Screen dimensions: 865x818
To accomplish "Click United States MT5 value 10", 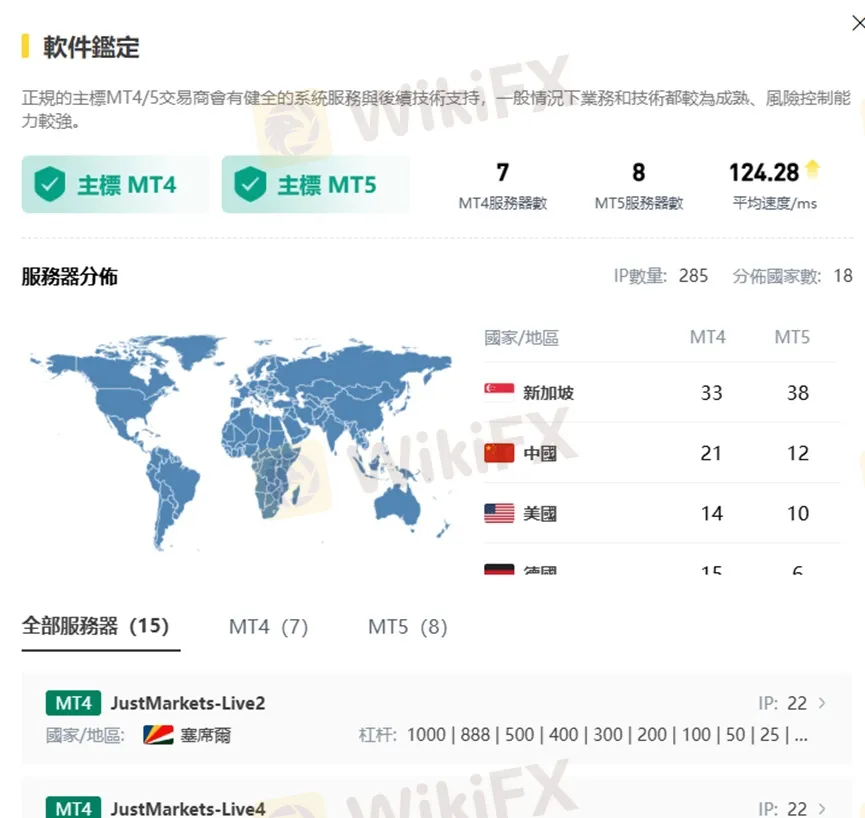I will click(x=798, y=514).
